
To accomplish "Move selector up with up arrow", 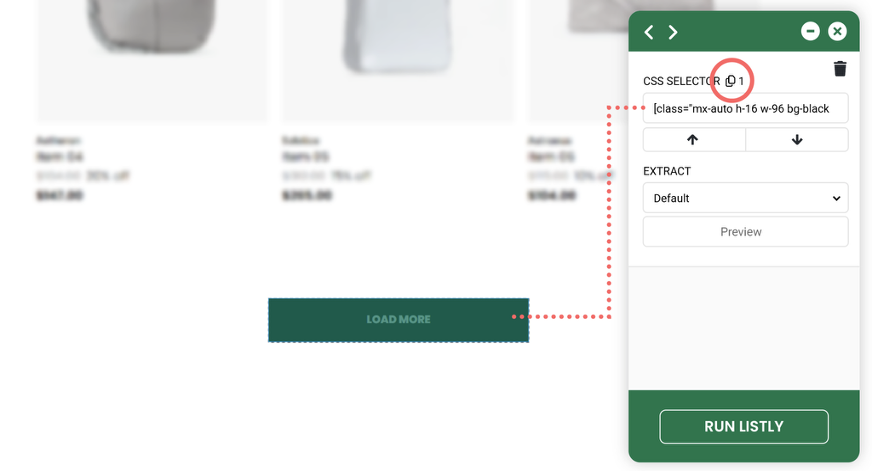I will [693, 139].
